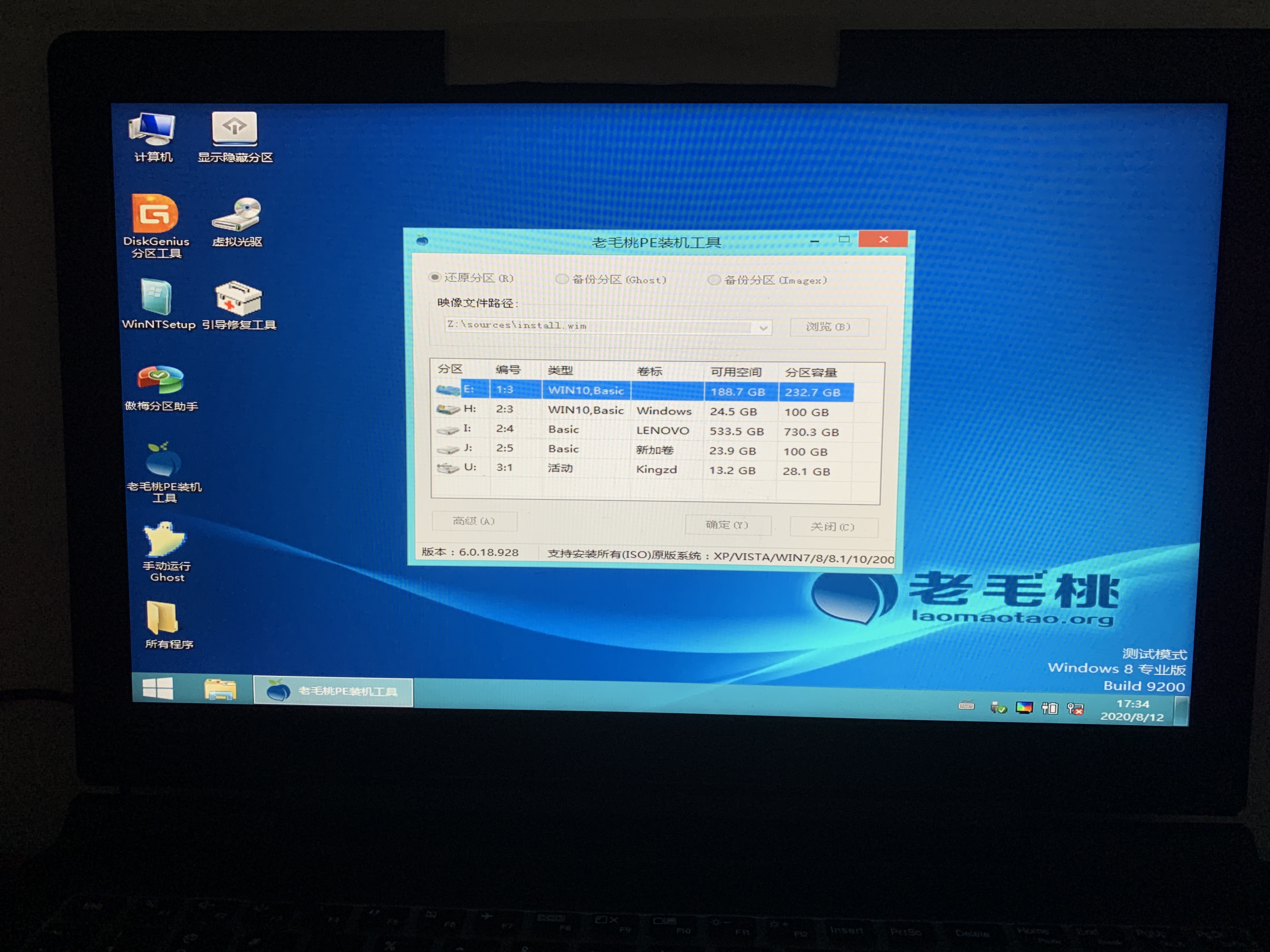The height and width of the screenshot is (952, 1270).
Task: Click the display settings tray icon
Action: pyautogui.click(x=1024, y=707)
